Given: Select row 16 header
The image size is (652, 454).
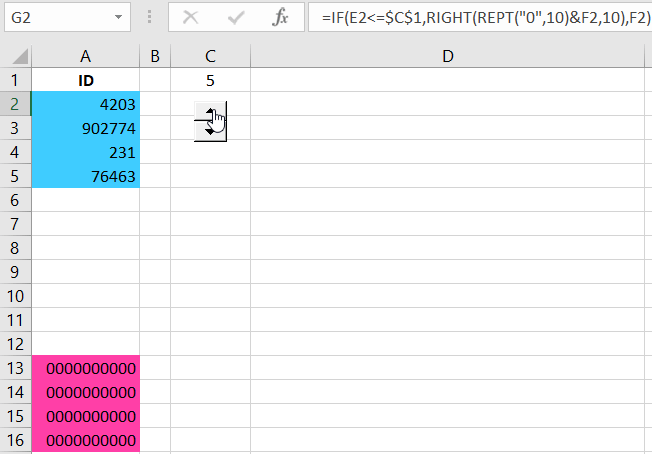Looking at the screenshot, I should pyautogui.click(x=15, y=440).
